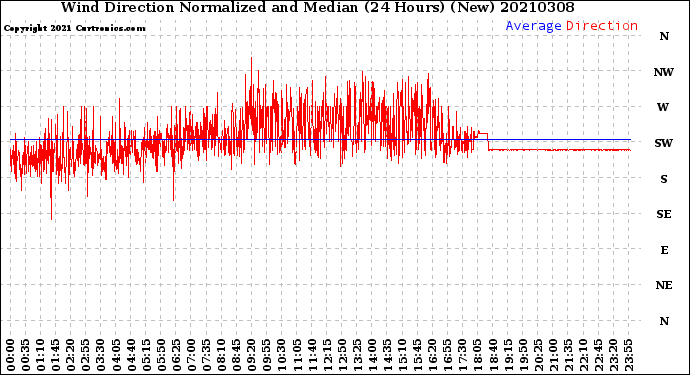The width and height of the screenshot is (690, 375).
Task: Select the '21:35' time tick label
Action: point(568,355)
